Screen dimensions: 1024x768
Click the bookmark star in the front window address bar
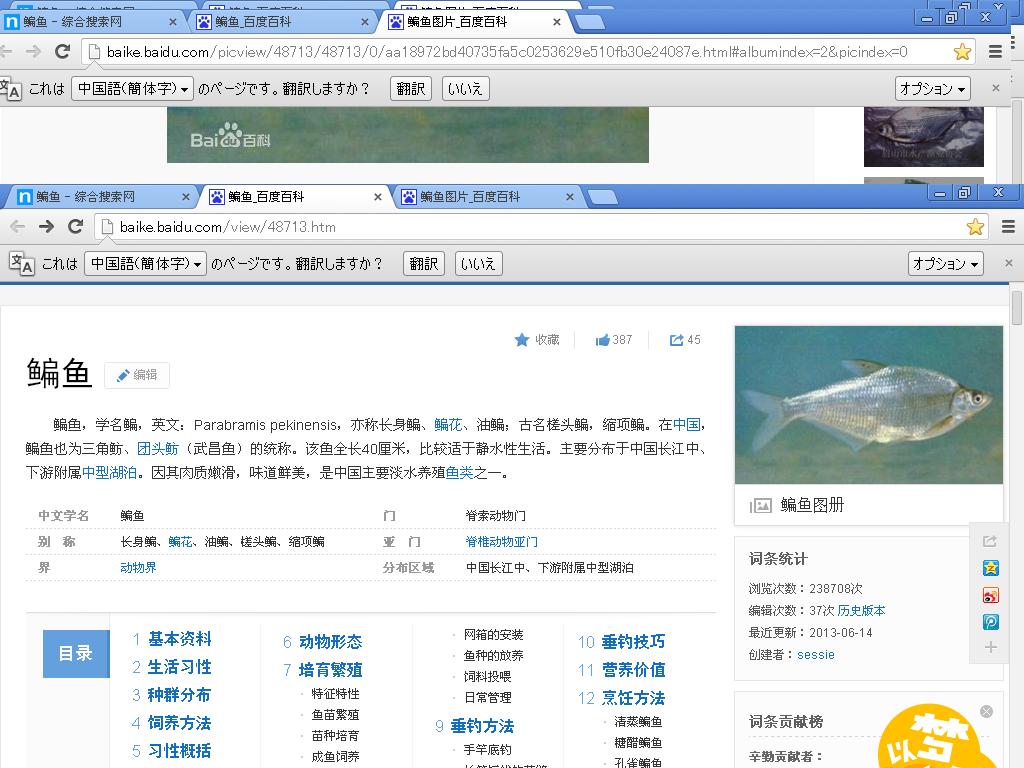[975, 227]
